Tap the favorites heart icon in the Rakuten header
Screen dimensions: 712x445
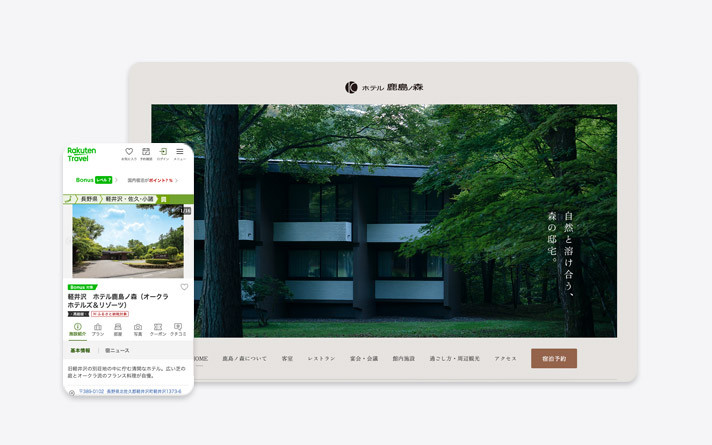point(129,152)
